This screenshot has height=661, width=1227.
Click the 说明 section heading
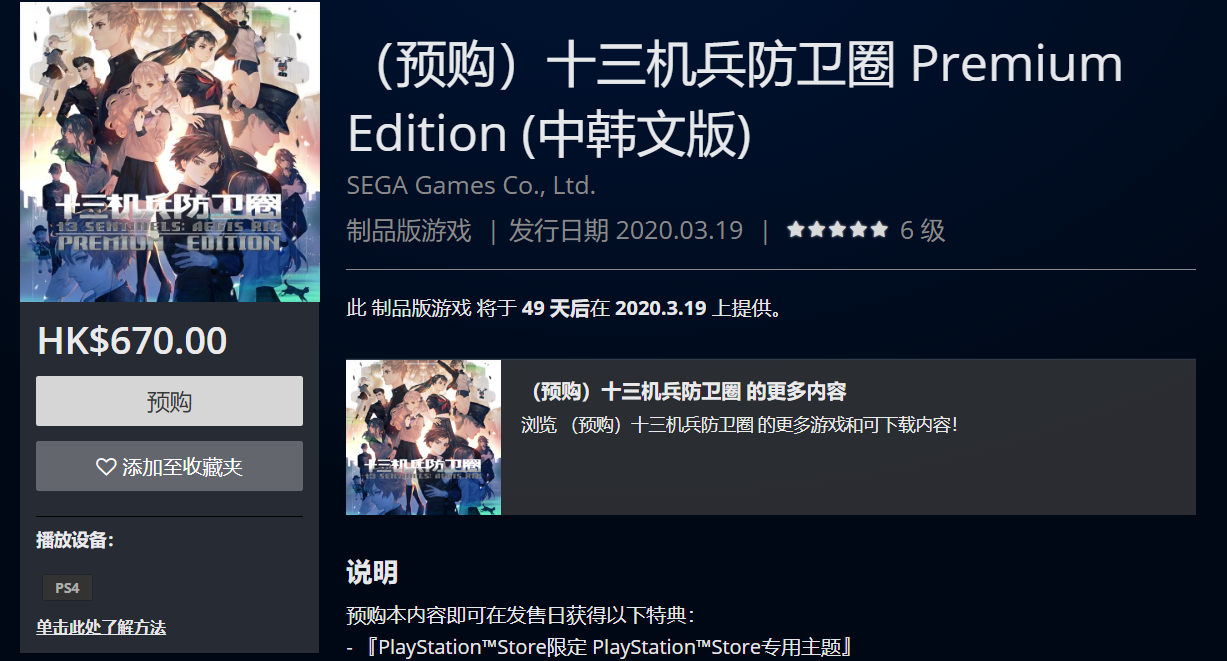(x=372, y=572)
